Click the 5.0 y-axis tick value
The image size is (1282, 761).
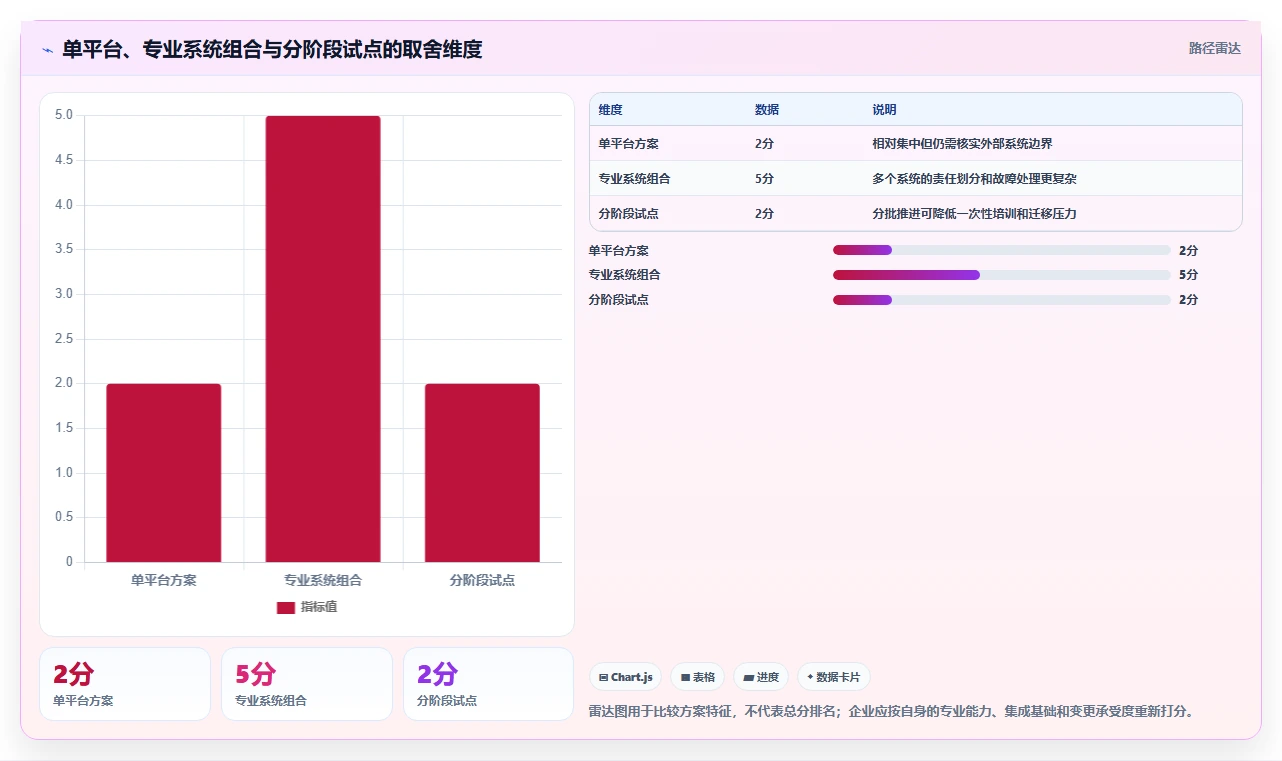(x=64, y=115)
